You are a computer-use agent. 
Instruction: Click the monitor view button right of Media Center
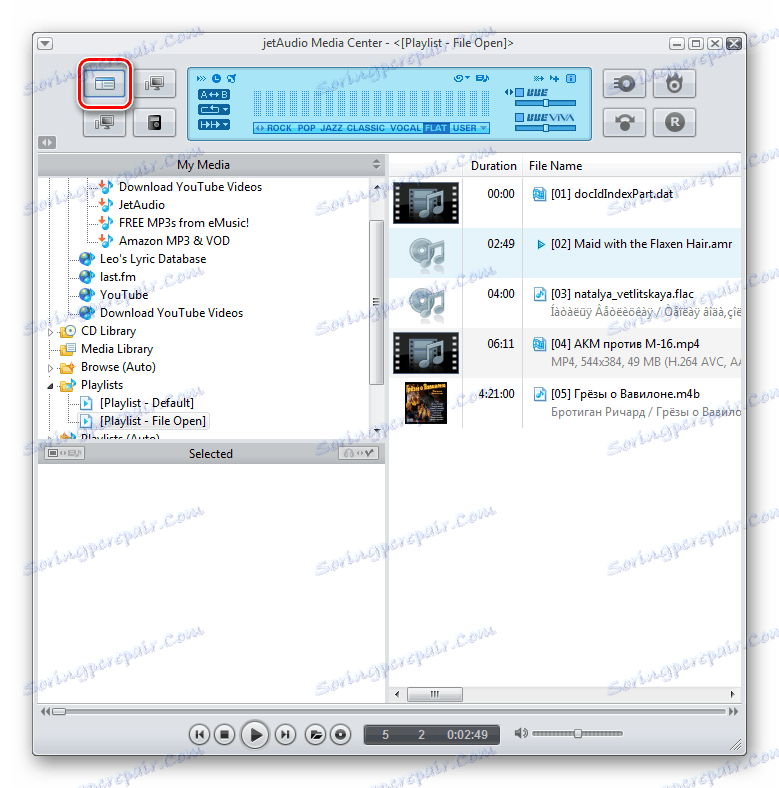[x=154, y=83]
